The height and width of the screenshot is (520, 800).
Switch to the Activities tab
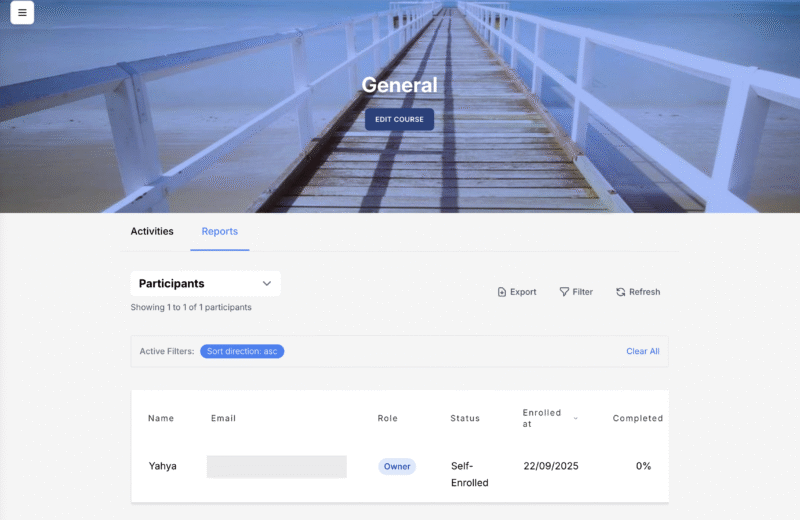point(152,231)
